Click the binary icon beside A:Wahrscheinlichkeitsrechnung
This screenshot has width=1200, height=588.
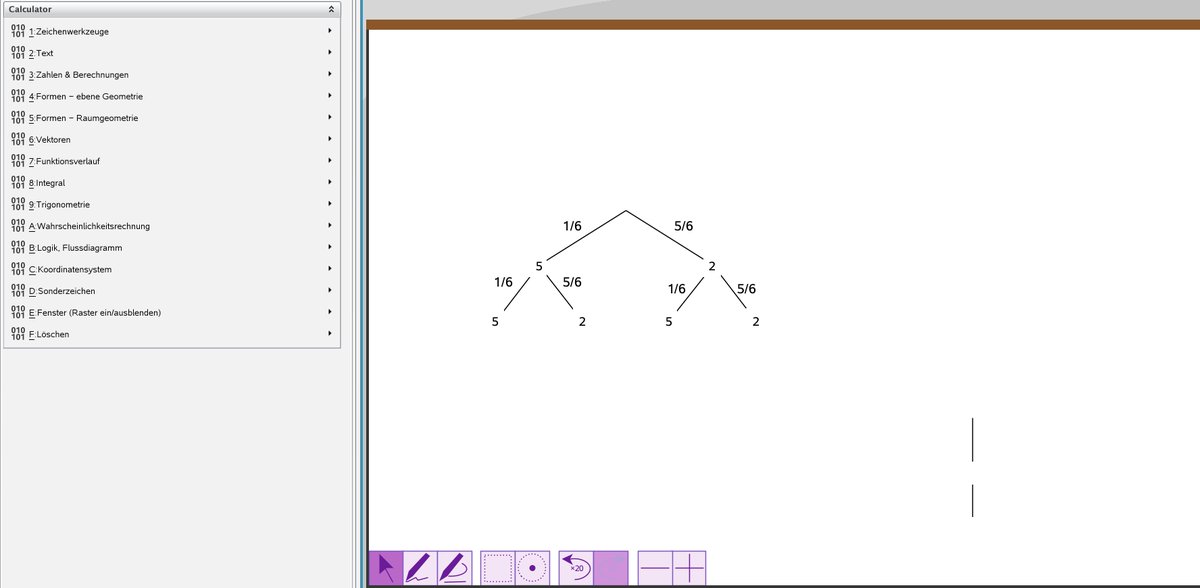coord(17,226)
